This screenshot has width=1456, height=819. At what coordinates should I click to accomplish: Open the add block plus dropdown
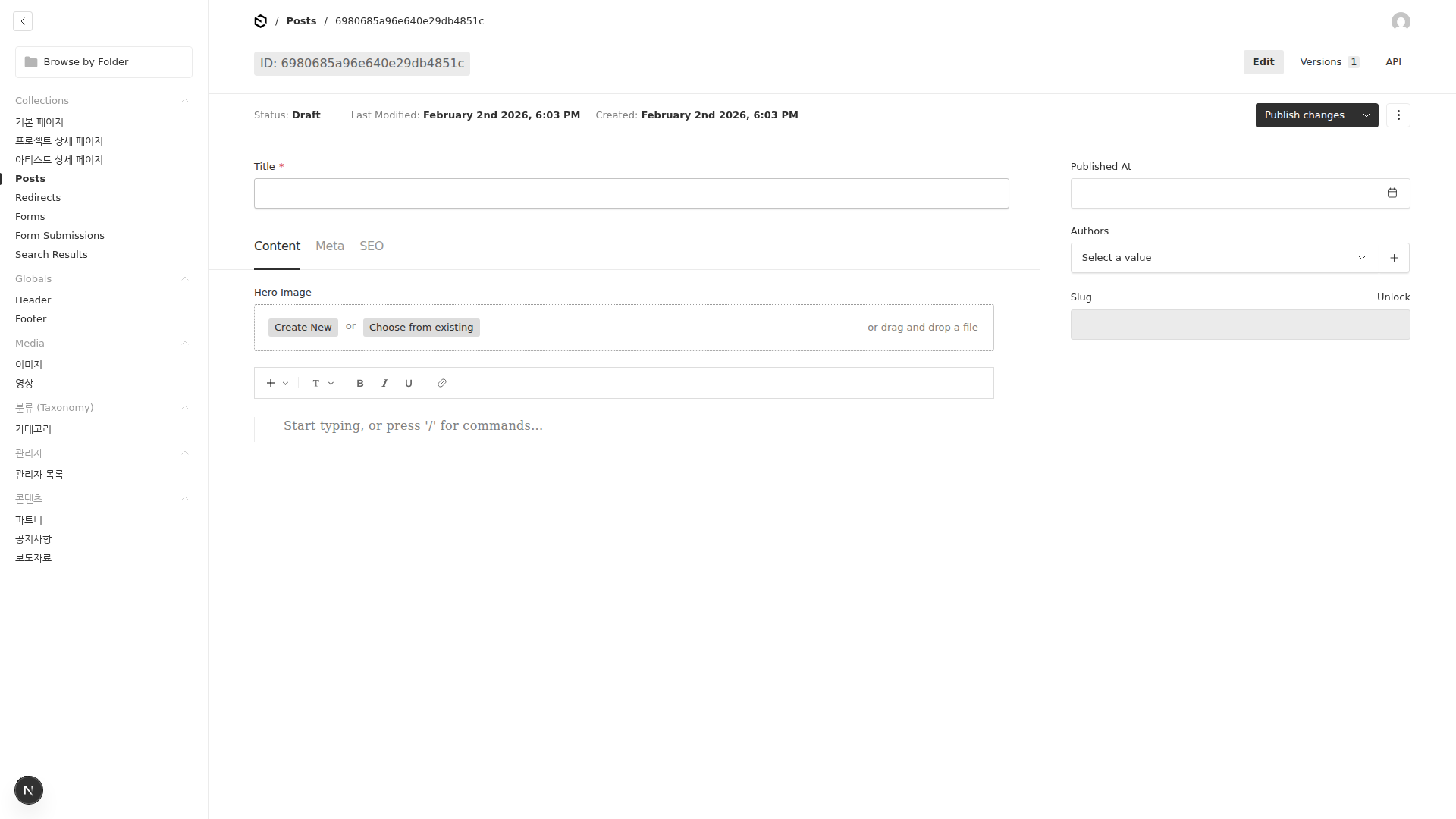277,384
